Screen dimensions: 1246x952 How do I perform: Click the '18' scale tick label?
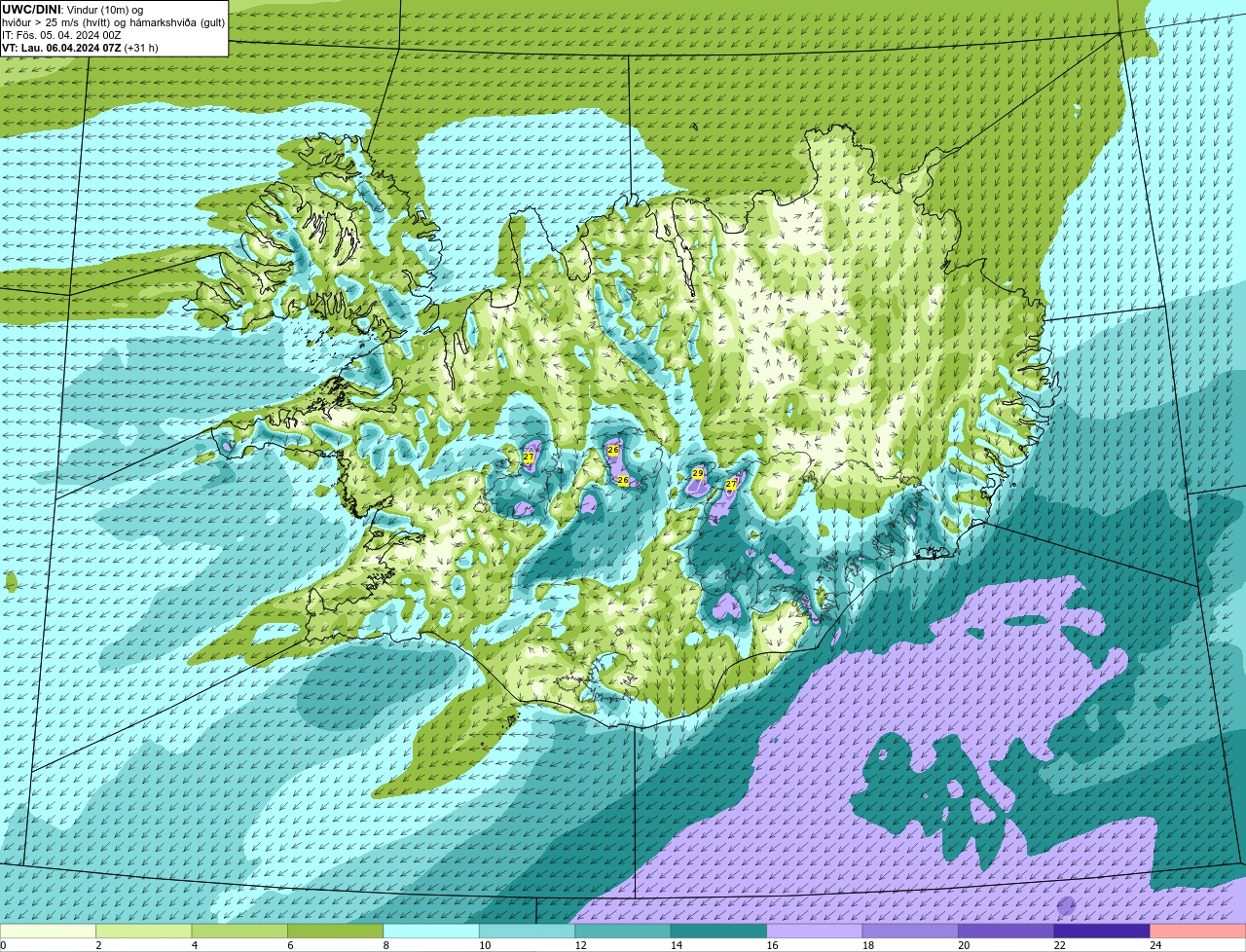pos(868,945)
